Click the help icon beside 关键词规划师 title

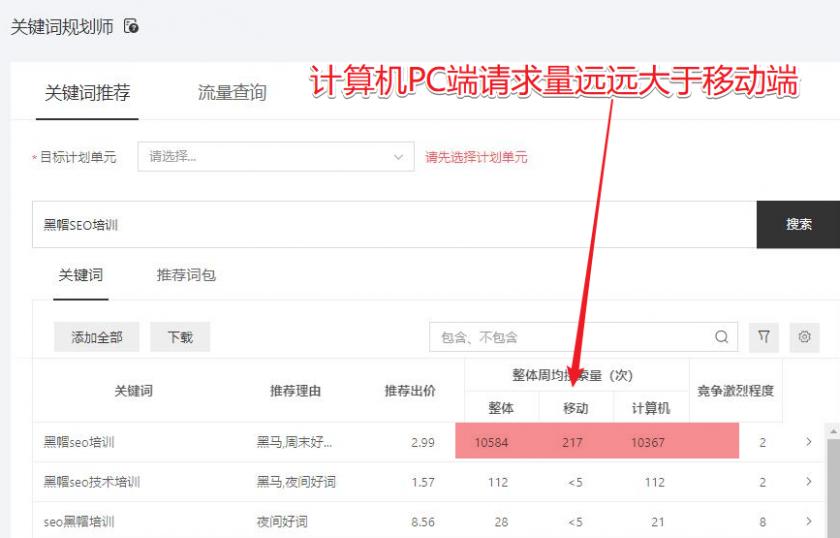pyautogui.click(x=131, y=27)
